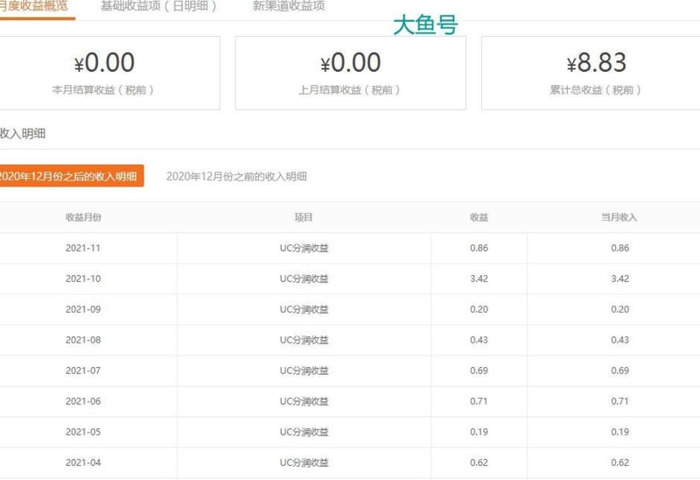Click the ¥8.83 累计总收益 card

pos(591,73)
